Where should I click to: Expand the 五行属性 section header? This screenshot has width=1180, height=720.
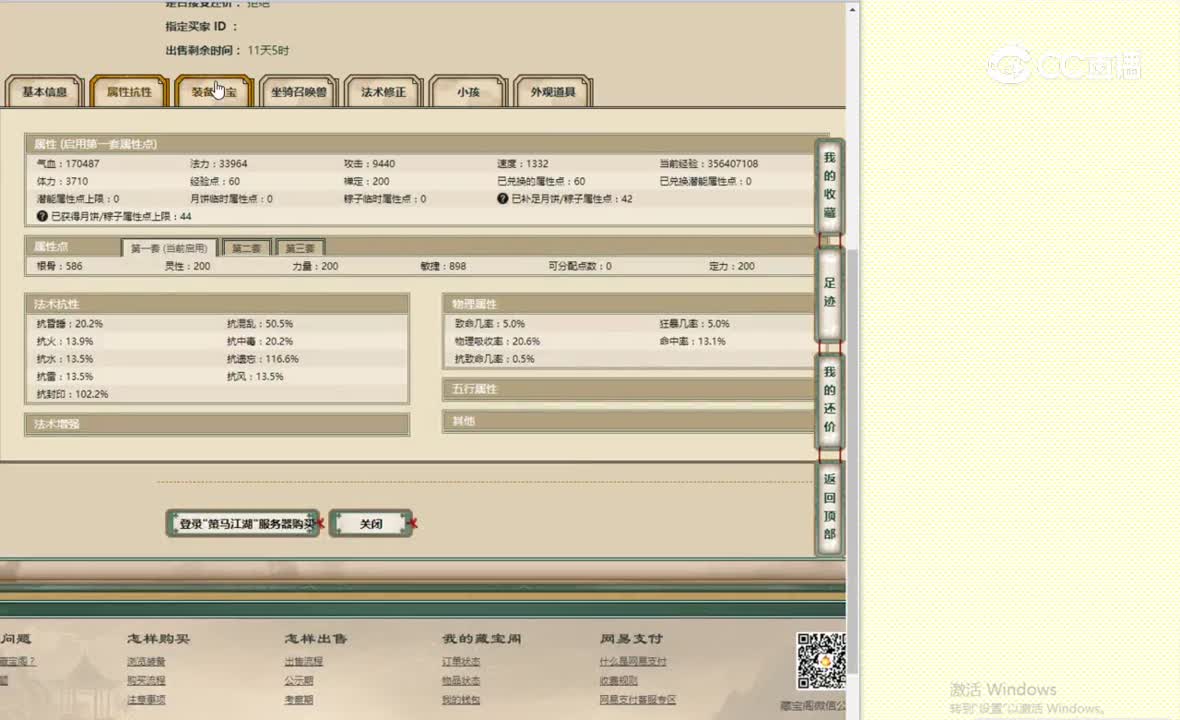pos(629,389)
